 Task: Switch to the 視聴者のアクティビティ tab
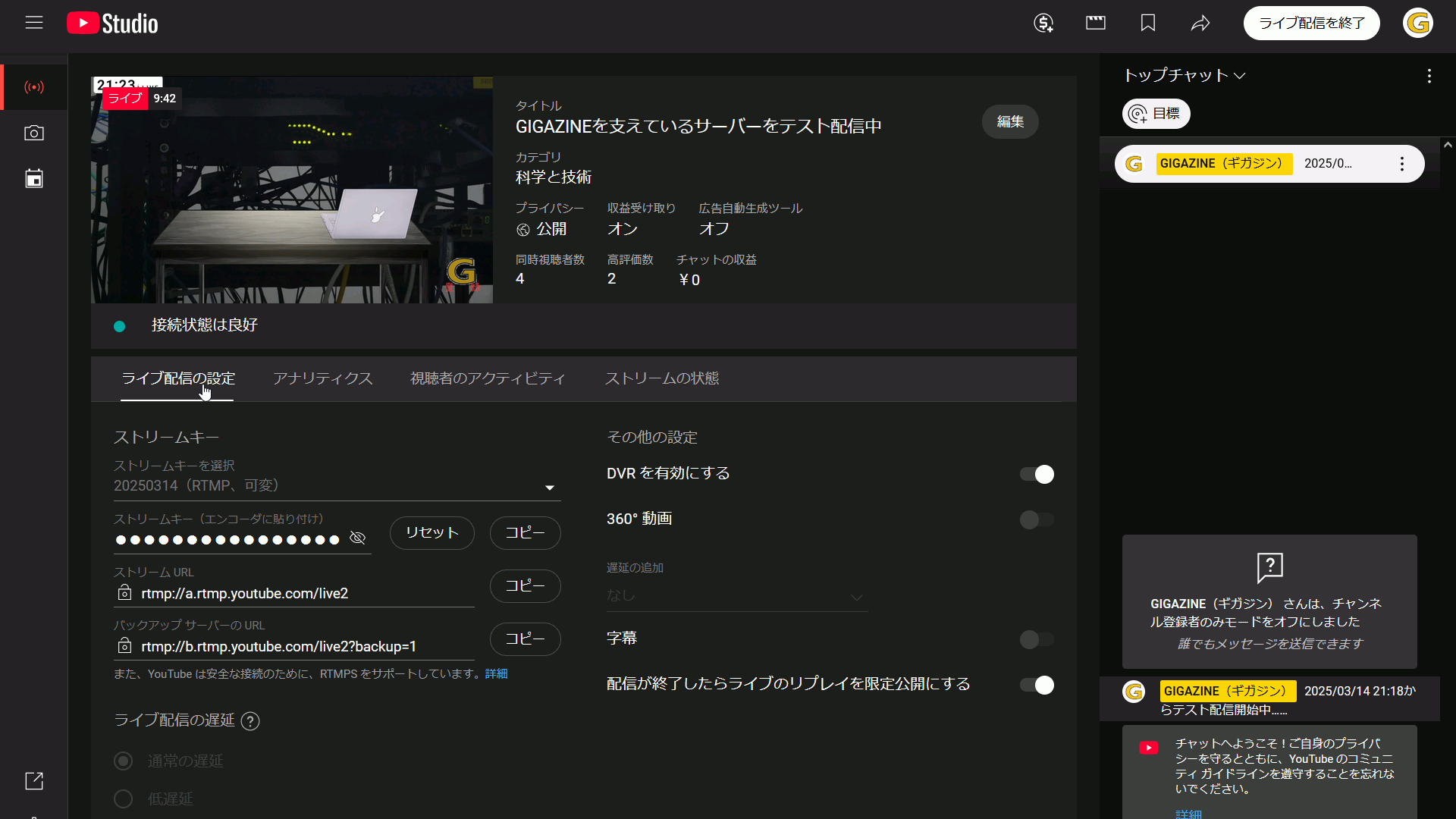click(488, 378)
